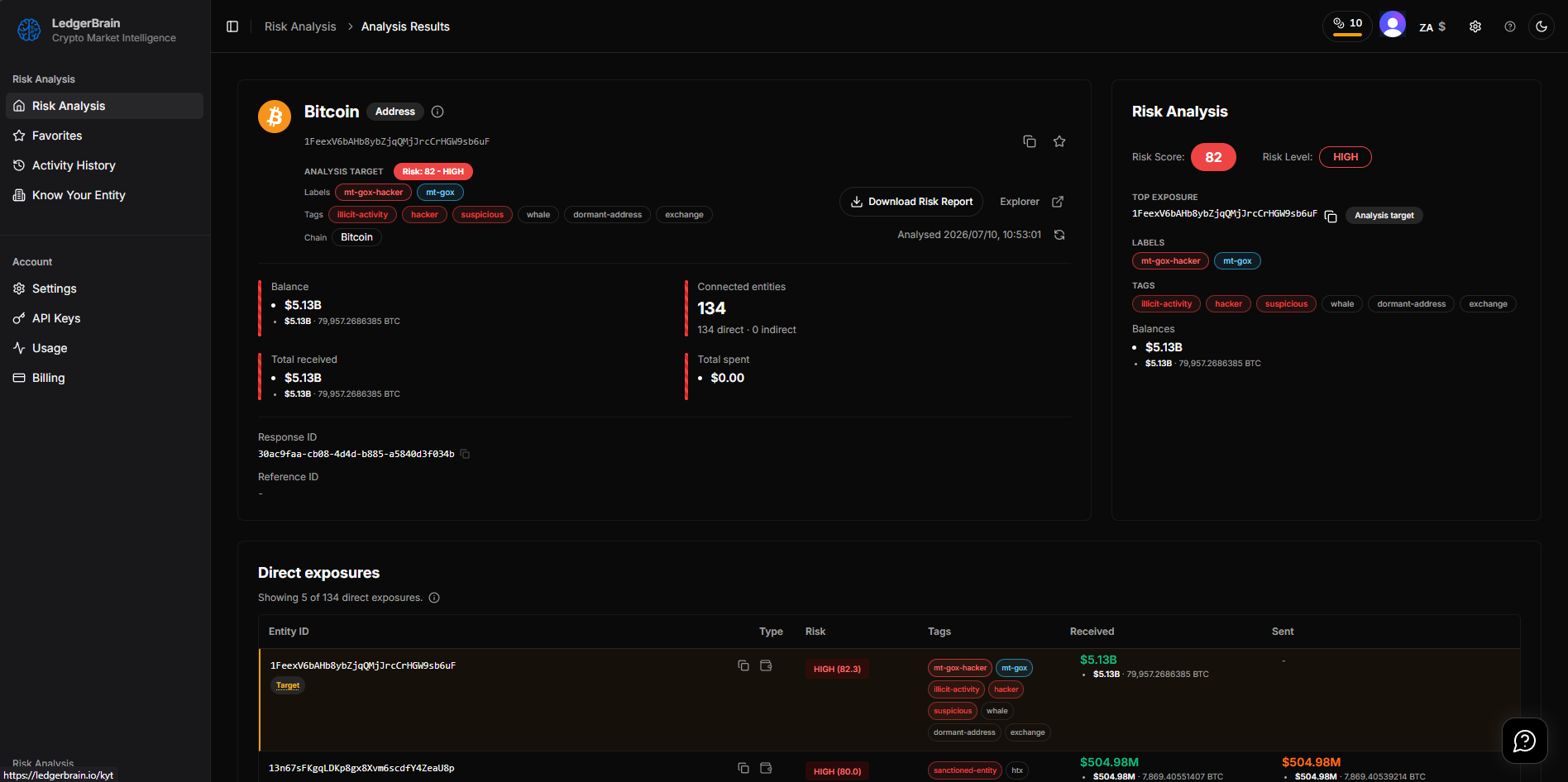The width and height of the screenshot is (1568, 782).
Task: Click dormant-address tag in header card
Action: 607,215
